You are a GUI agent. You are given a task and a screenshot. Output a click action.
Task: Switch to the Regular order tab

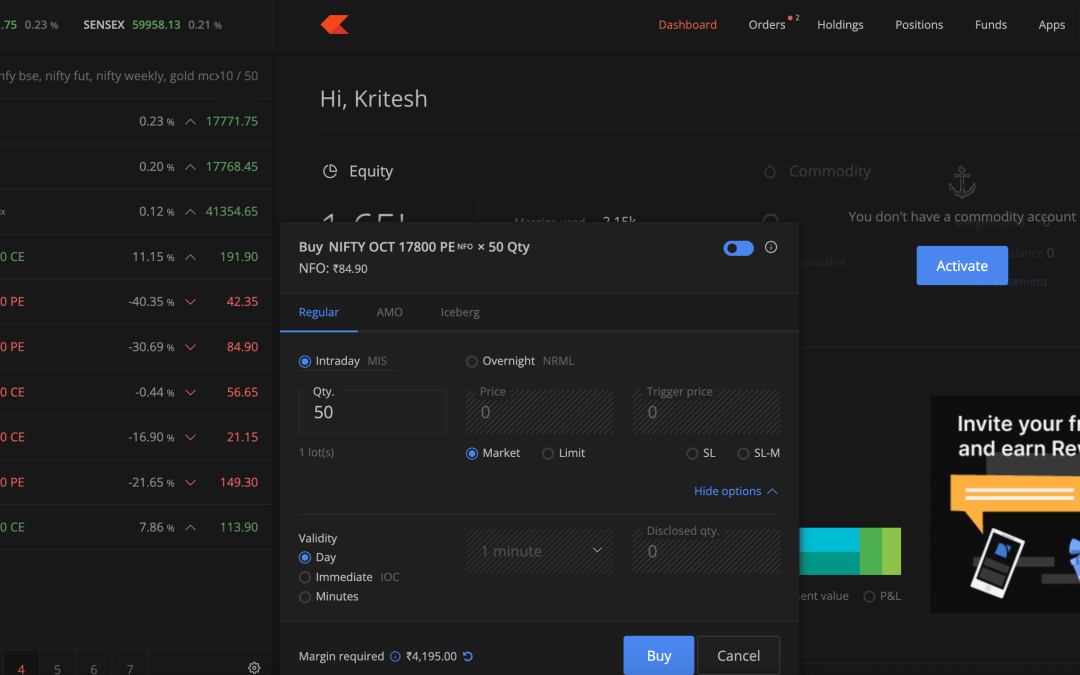[x=318, y=313]
